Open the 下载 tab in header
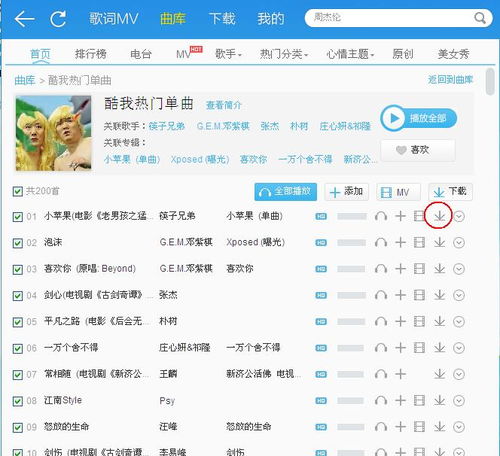 (222, 18)
